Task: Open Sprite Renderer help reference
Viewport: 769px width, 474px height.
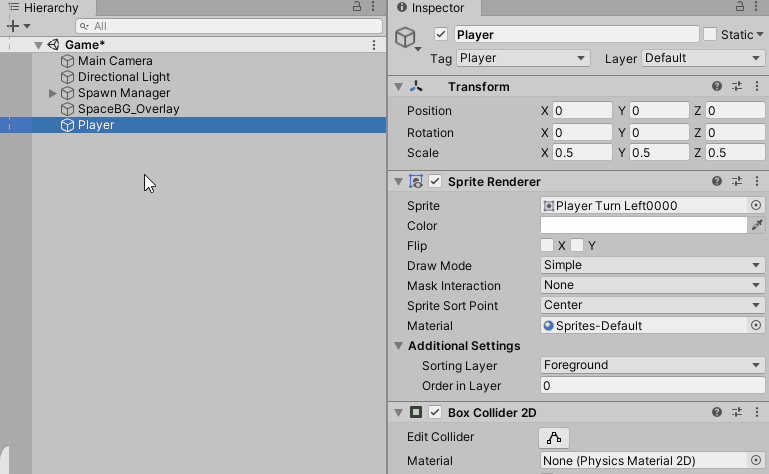Action: pos(717,182)
